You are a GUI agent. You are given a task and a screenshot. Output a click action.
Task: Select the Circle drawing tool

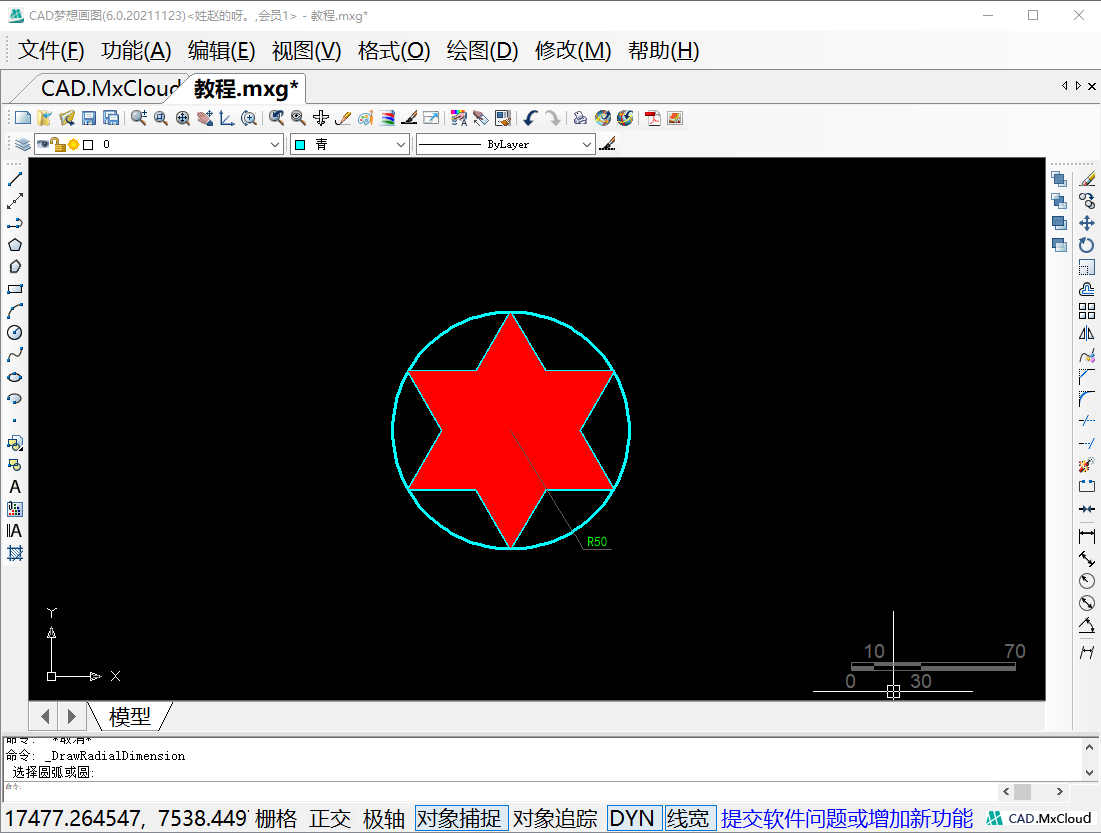(15, 333)
